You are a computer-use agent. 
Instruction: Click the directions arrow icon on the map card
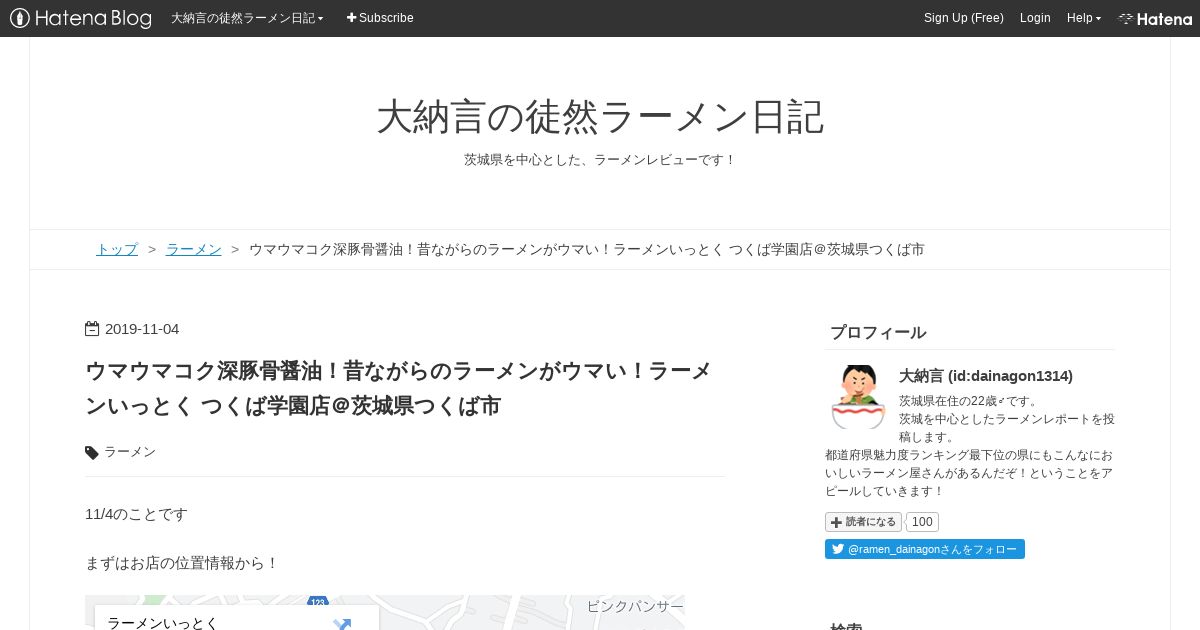[x=342, y=624]
